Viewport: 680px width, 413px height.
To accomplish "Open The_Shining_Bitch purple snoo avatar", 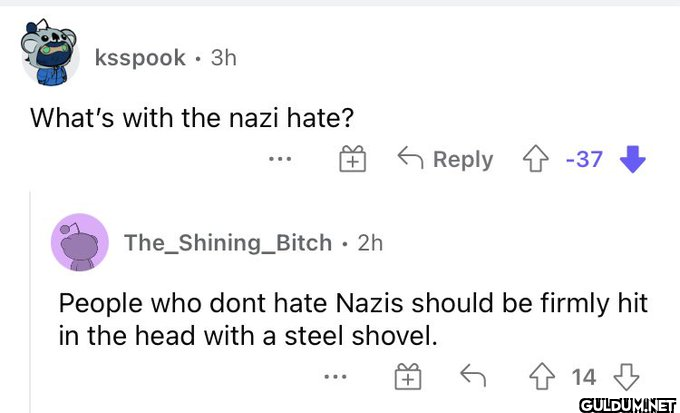I will tap(80, 243).
